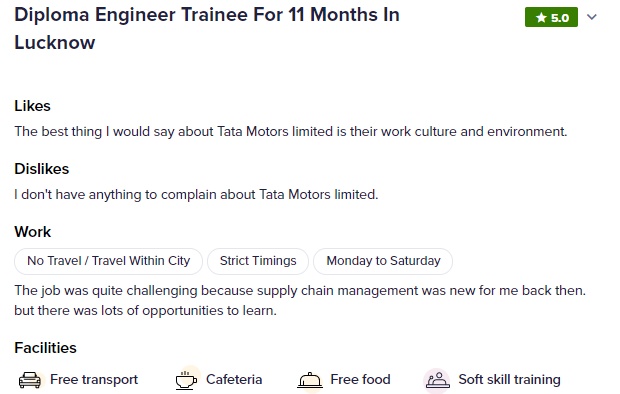Click the star icon in rating badge
This screenshot has height=394, width=620.
541,17
